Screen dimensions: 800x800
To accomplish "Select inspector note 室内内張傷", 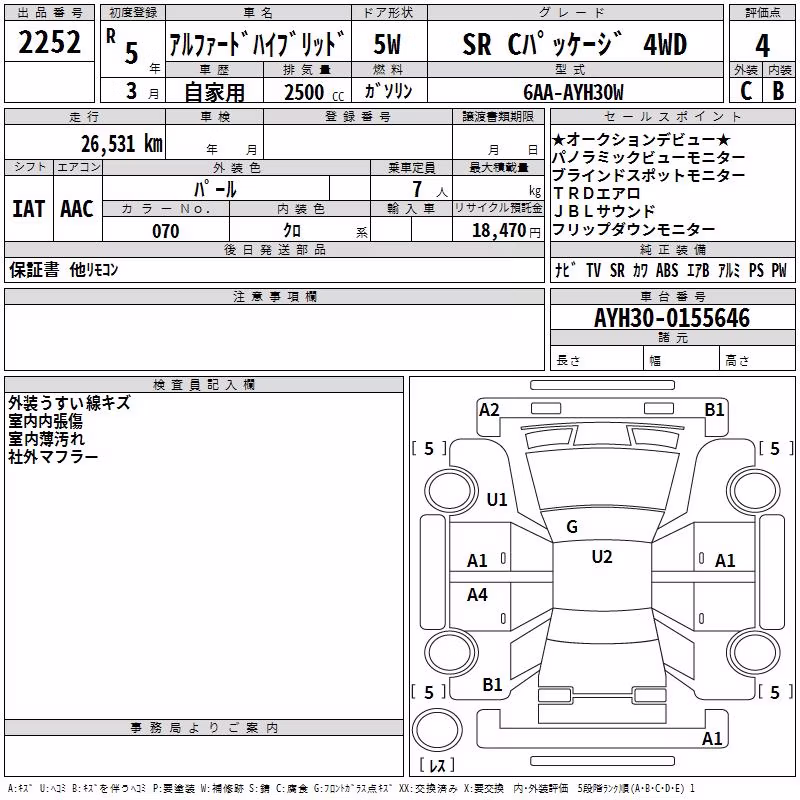I will 45,421.
